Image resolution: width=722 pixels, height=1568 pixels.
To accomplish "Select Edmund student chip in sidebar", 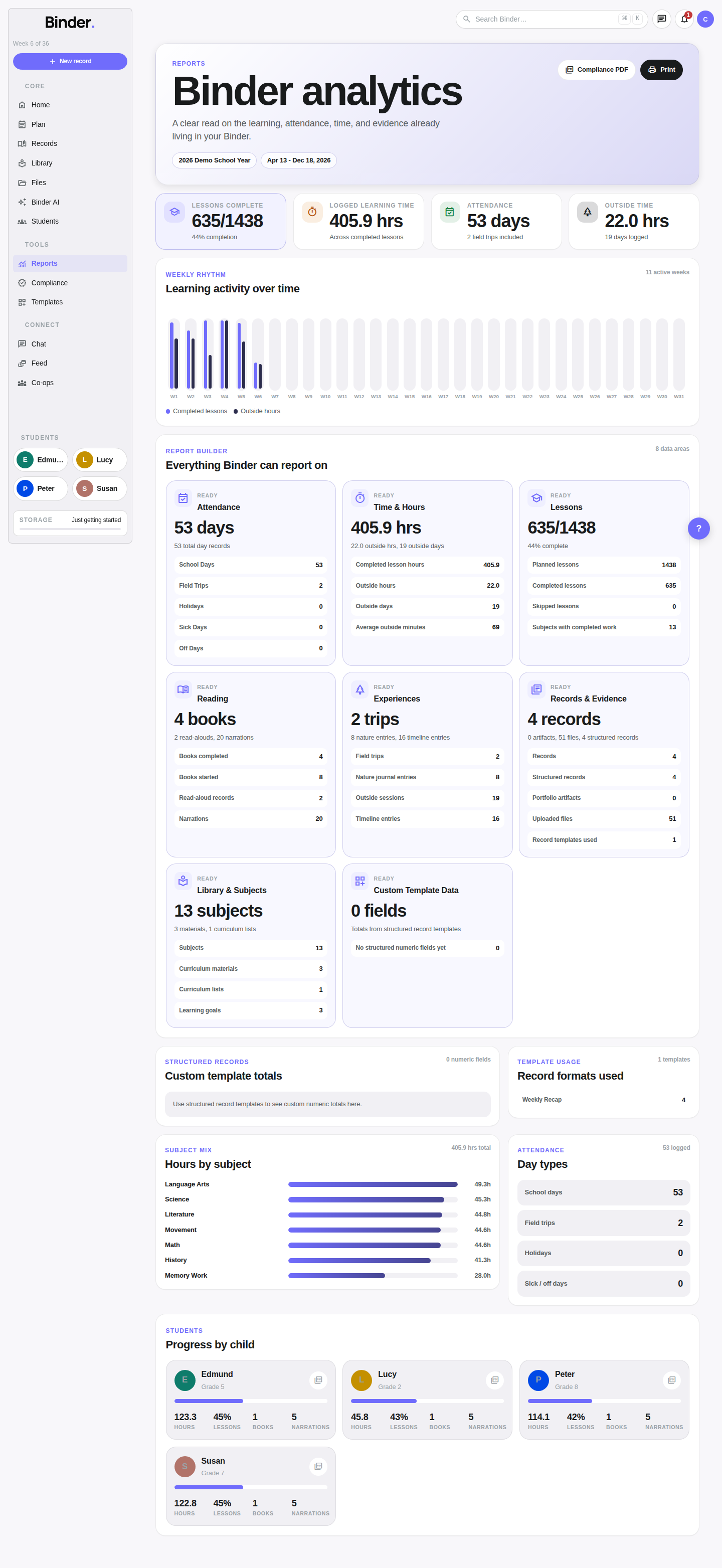I will 41,460.
